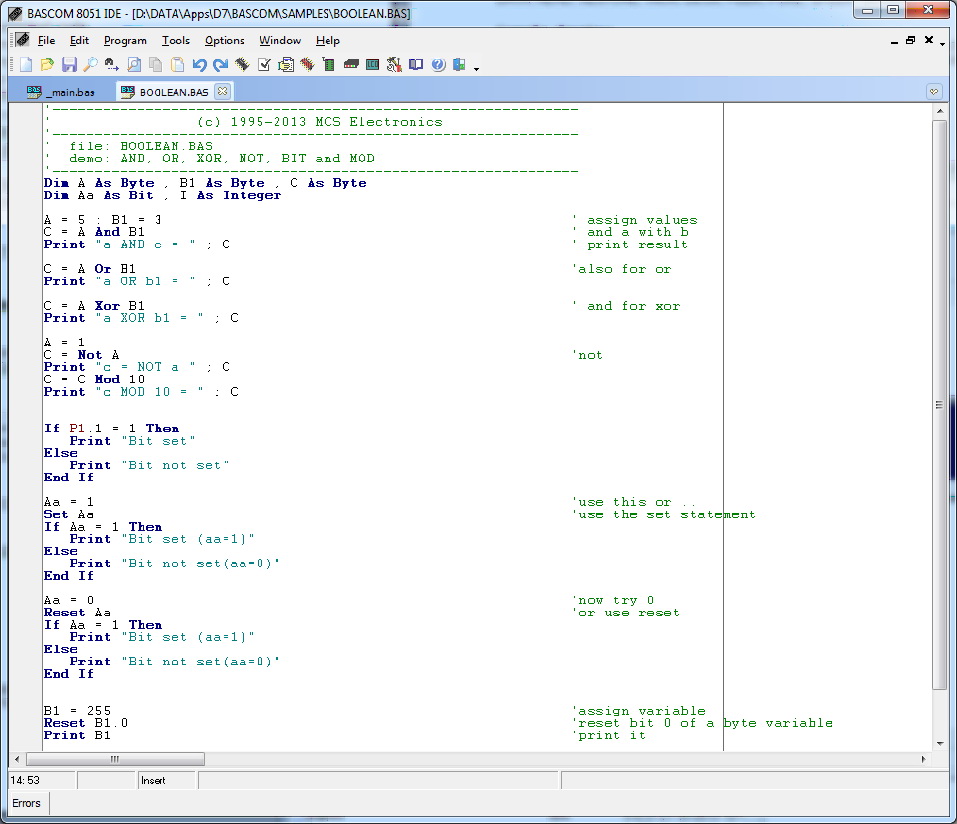The height and width of the screenshot is (824, 957).
Task: Open the Options menu
Action: (x=224, y=40)
